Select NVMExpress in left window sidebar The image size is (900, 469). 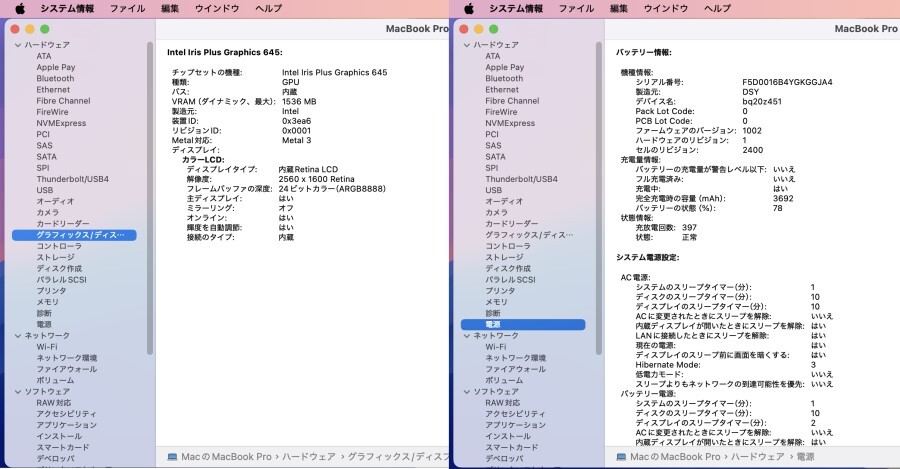[61, 123]
